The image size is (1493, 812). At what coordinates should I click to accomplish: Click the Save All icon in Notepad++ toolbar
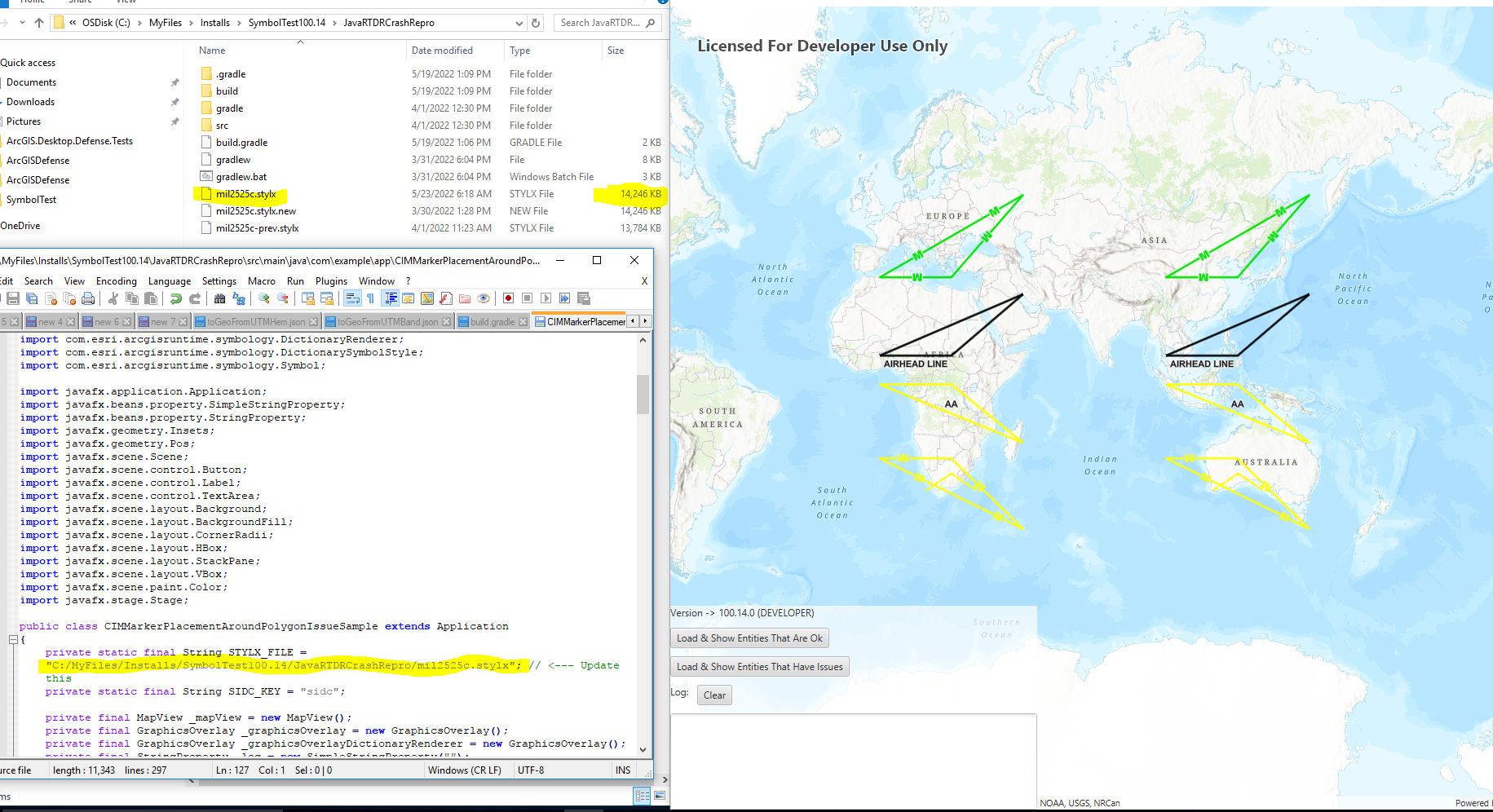click(32, 298)
